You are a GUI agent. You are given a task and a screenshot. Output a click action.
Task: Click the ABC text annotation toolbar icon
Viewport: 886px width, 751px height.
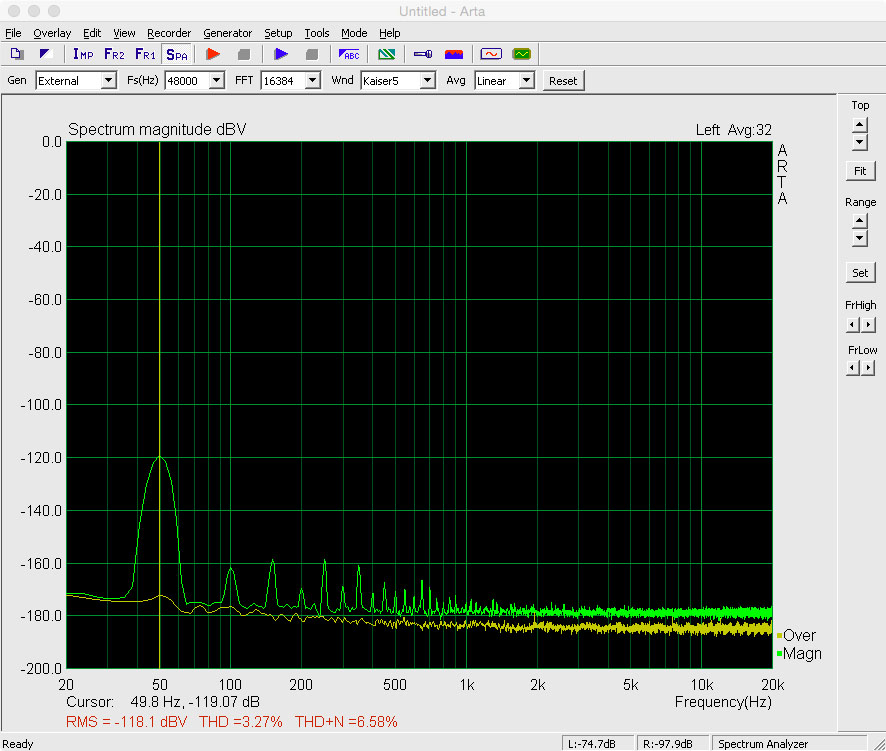coord(349,54)
